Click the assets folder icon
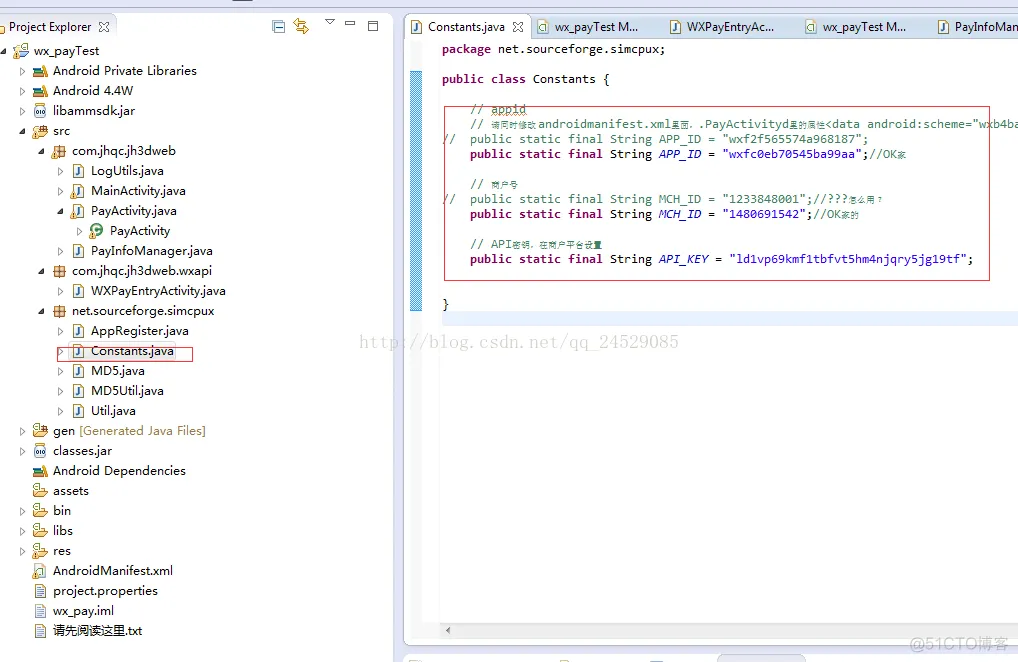1018x662 pixels. click(40, 491)
